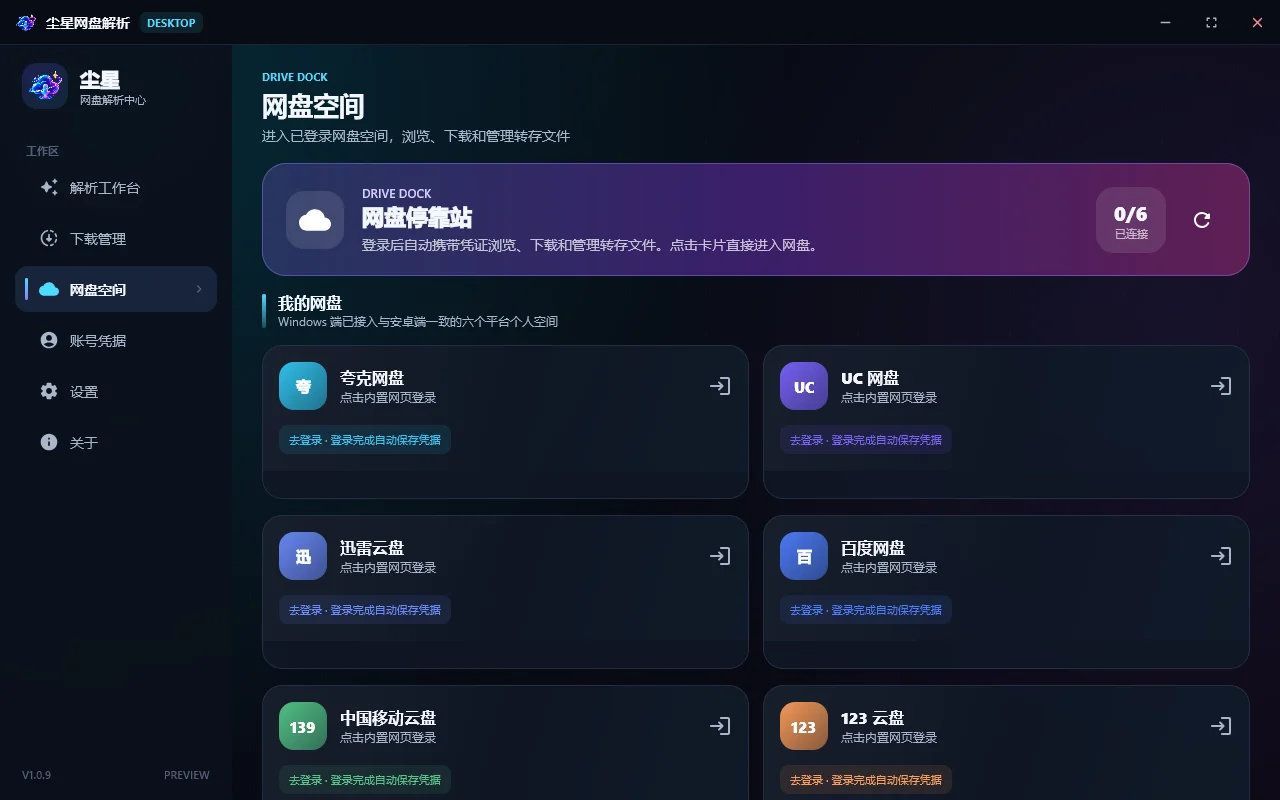Click 去登录 button on 迅雷云盘 card
1280x800 pixels.
coord(365,610)
